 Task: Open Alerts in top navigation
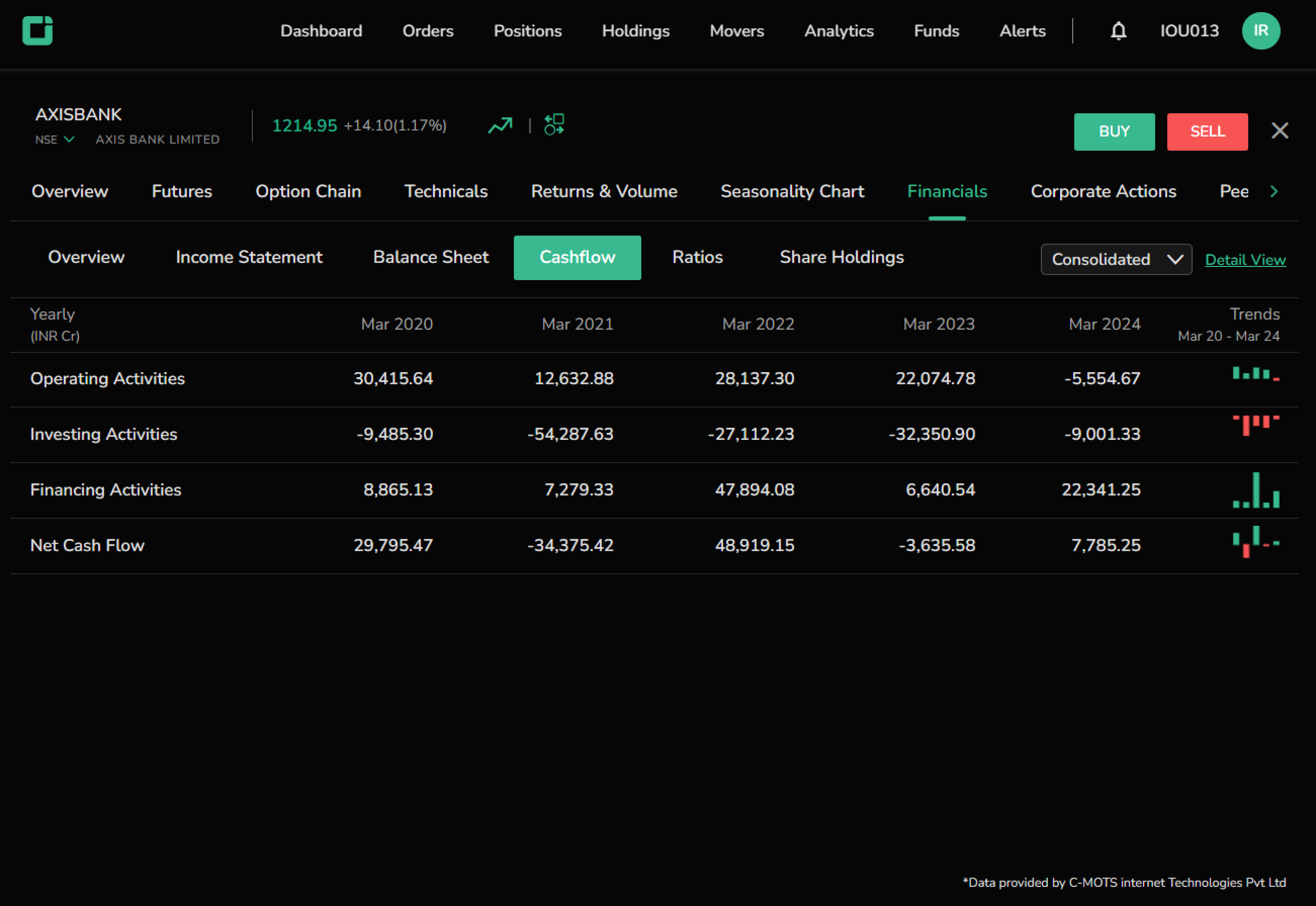(x=1022, y=31)
